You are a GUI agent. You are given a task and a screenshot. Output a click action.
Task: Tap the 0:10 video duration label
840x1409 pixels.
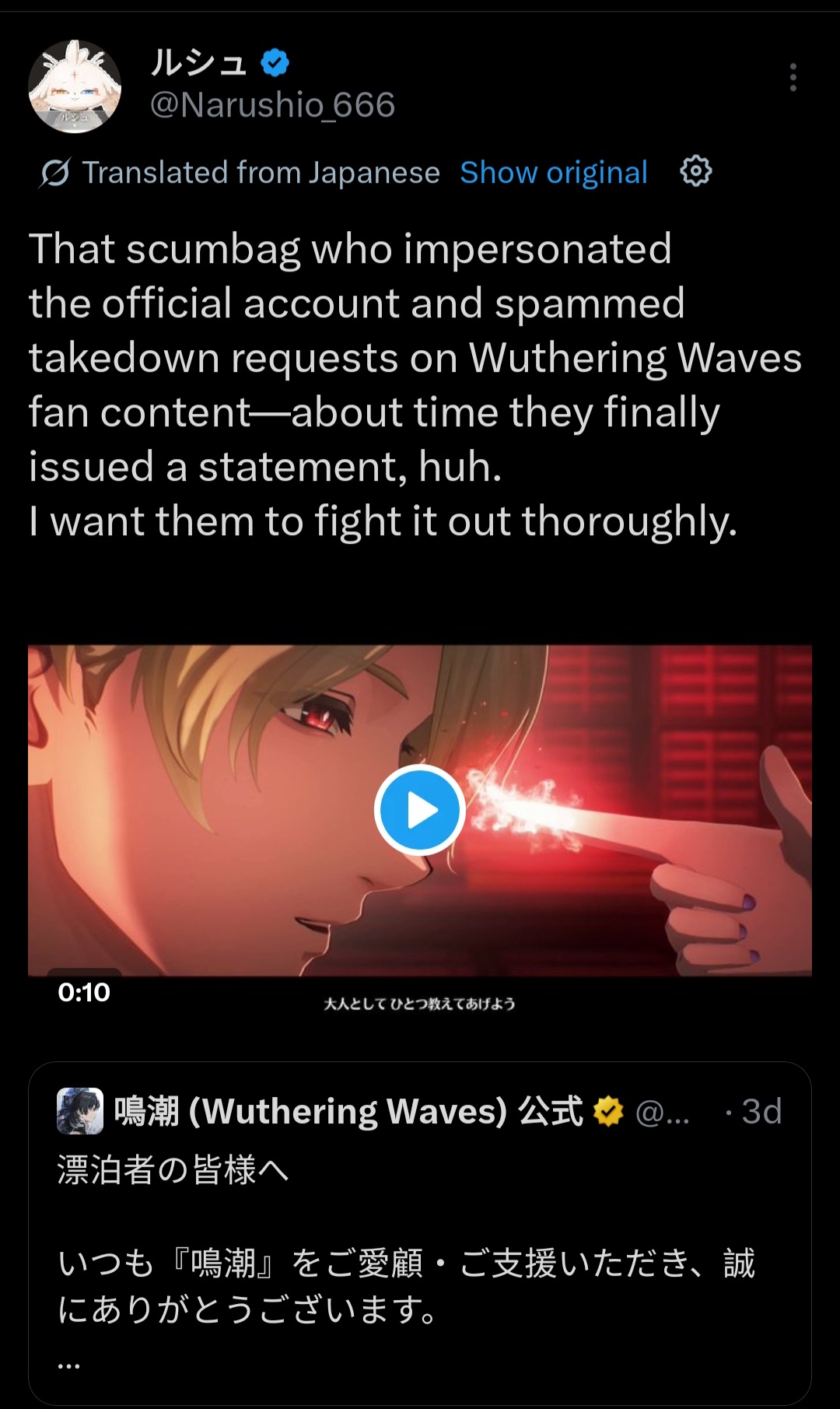coord(84,992)
